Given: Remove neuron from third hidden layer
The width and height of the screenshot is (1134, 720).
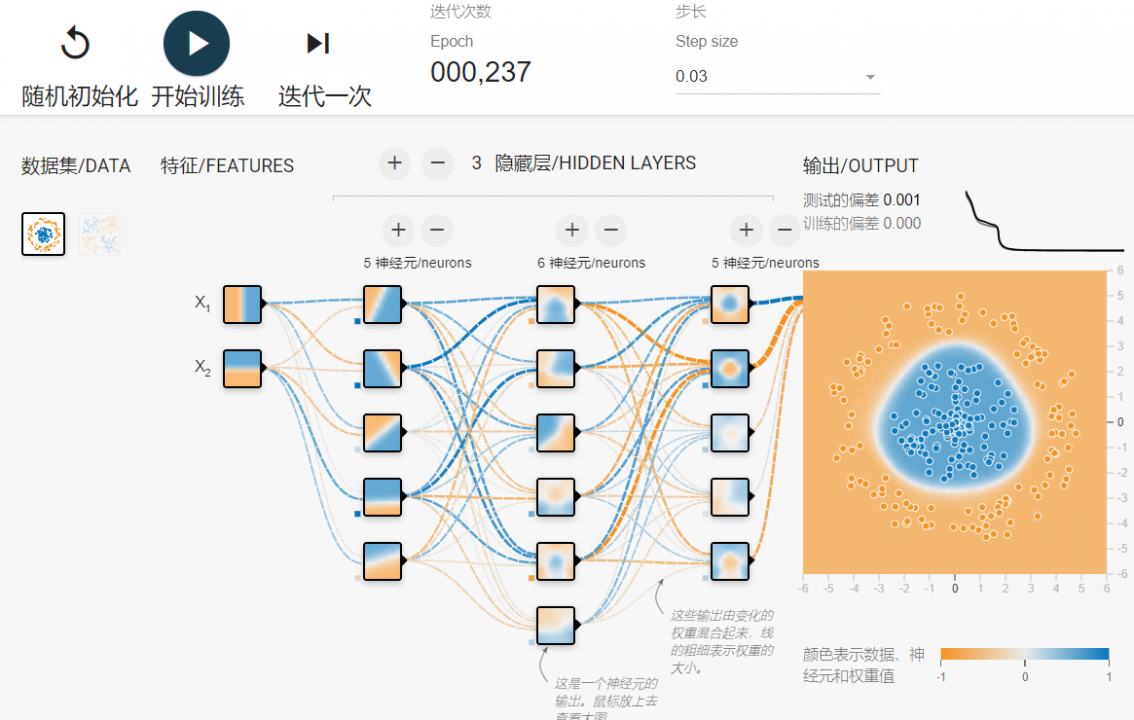Looking at the screenshot, I should 783,231.
